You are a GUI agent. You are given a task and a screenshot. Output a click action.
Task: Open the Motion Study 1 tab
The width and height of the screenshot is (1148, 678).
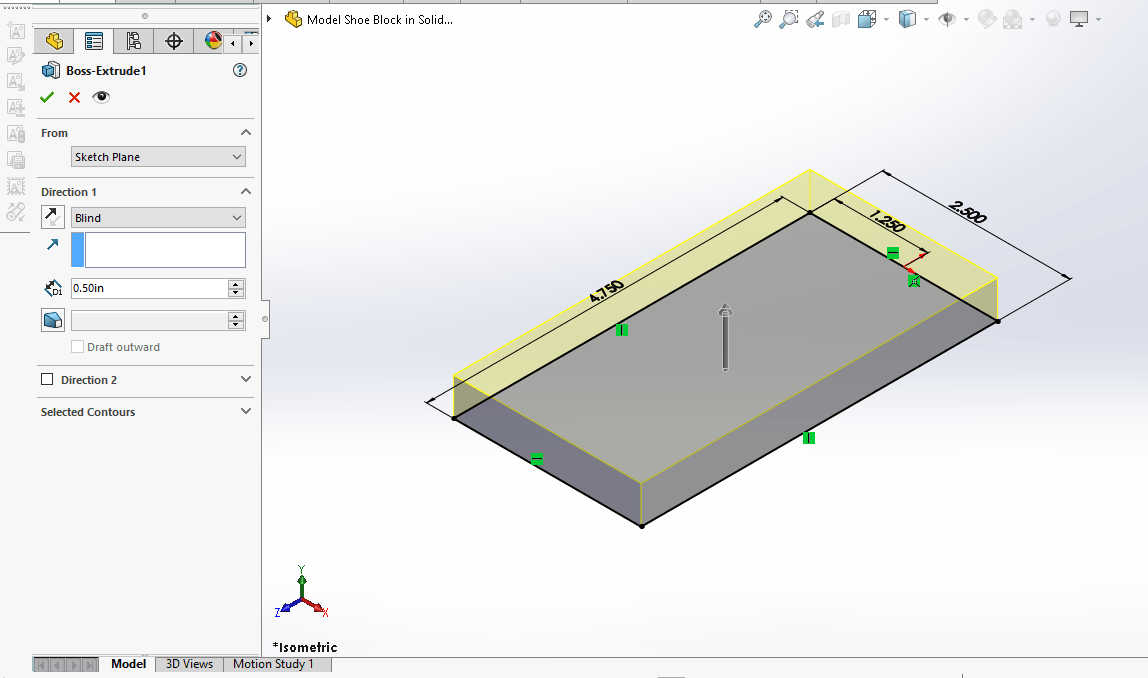(x=273, y=664)
